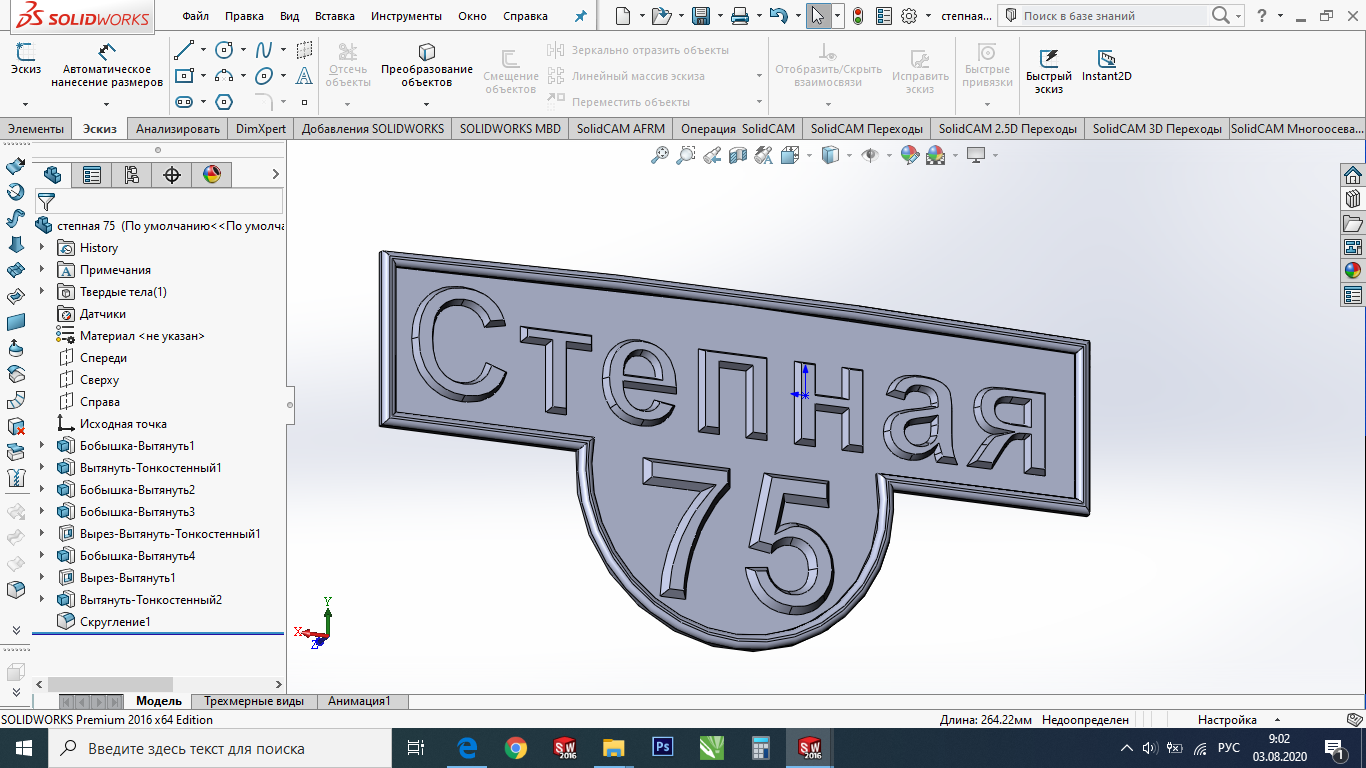Click Zoom to Fit in view toolbar
Image resolution: width=1366 pixels, height=768 pixels.
pyautogui.click(x=659, y=155)
